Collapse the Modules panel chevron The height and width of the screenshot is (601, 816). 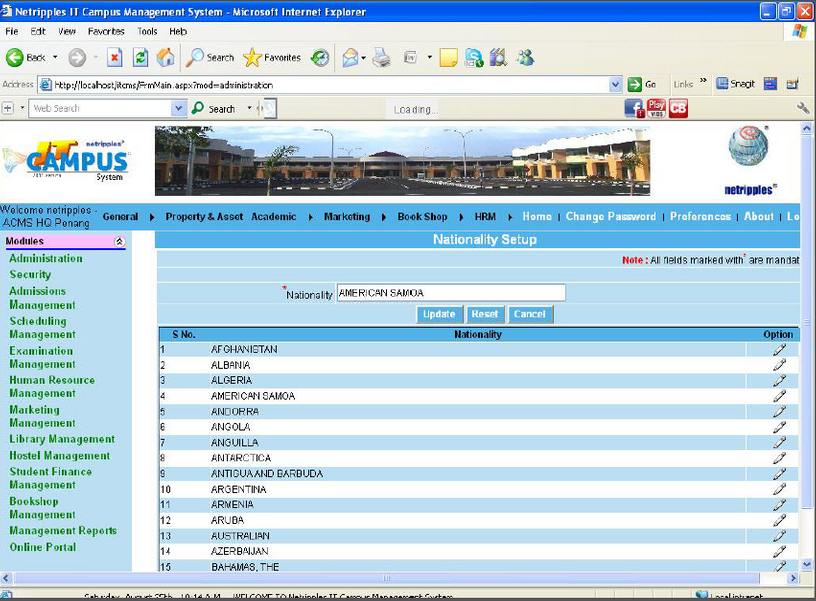(x=119, y=241)
